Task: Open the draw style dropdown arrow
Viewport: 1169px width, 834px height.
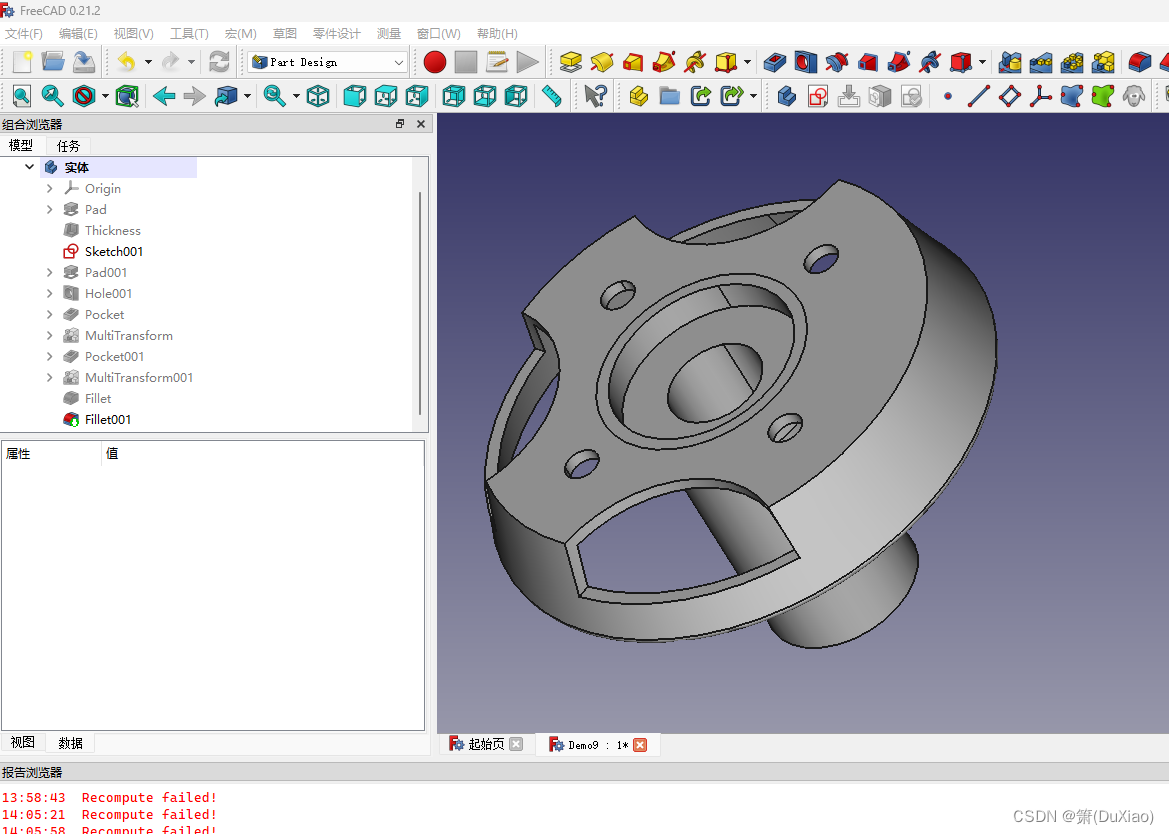Action: [x=105, y=96]
